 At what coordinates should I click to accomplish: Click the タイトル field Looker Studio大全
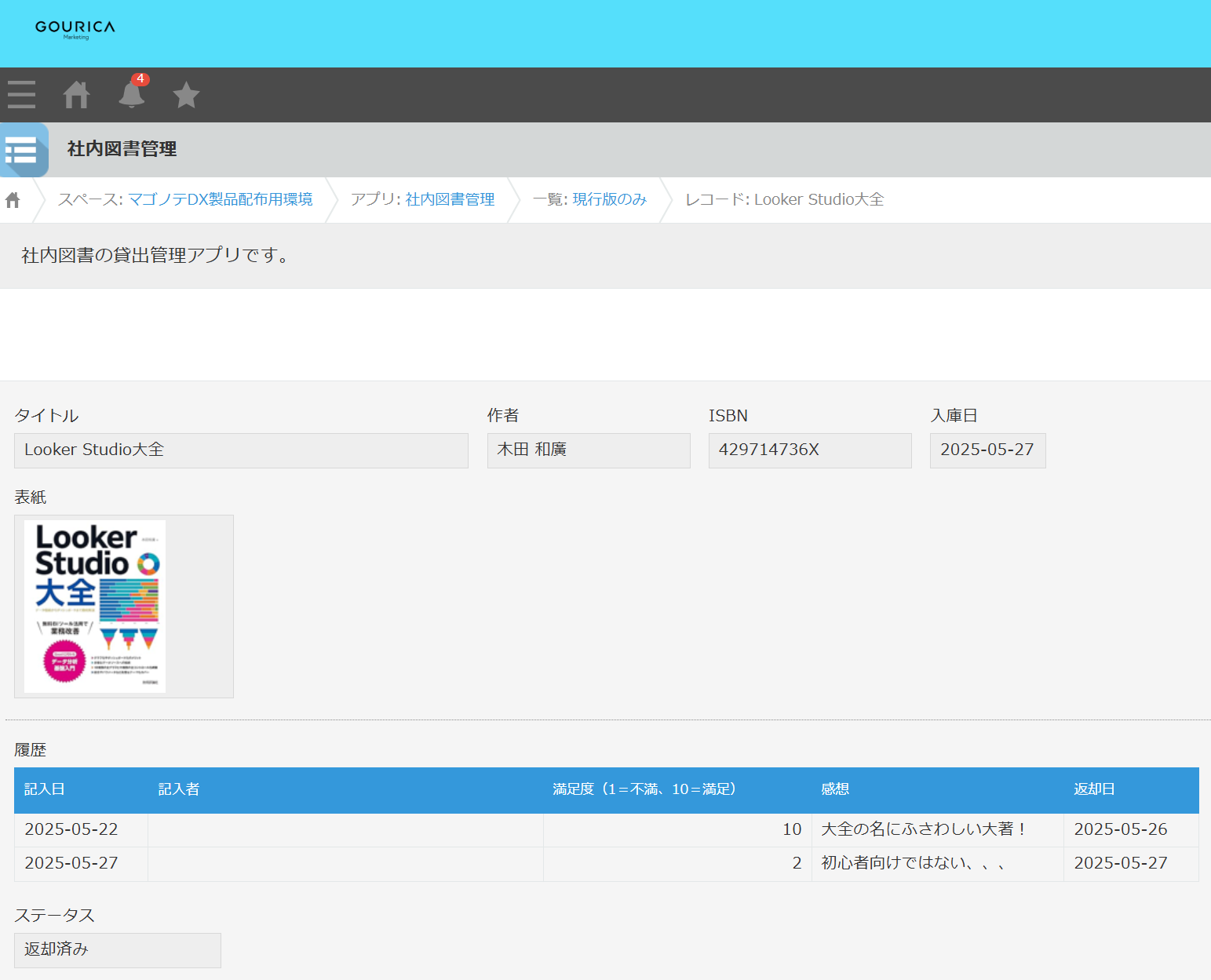click(x=241, y=450)
